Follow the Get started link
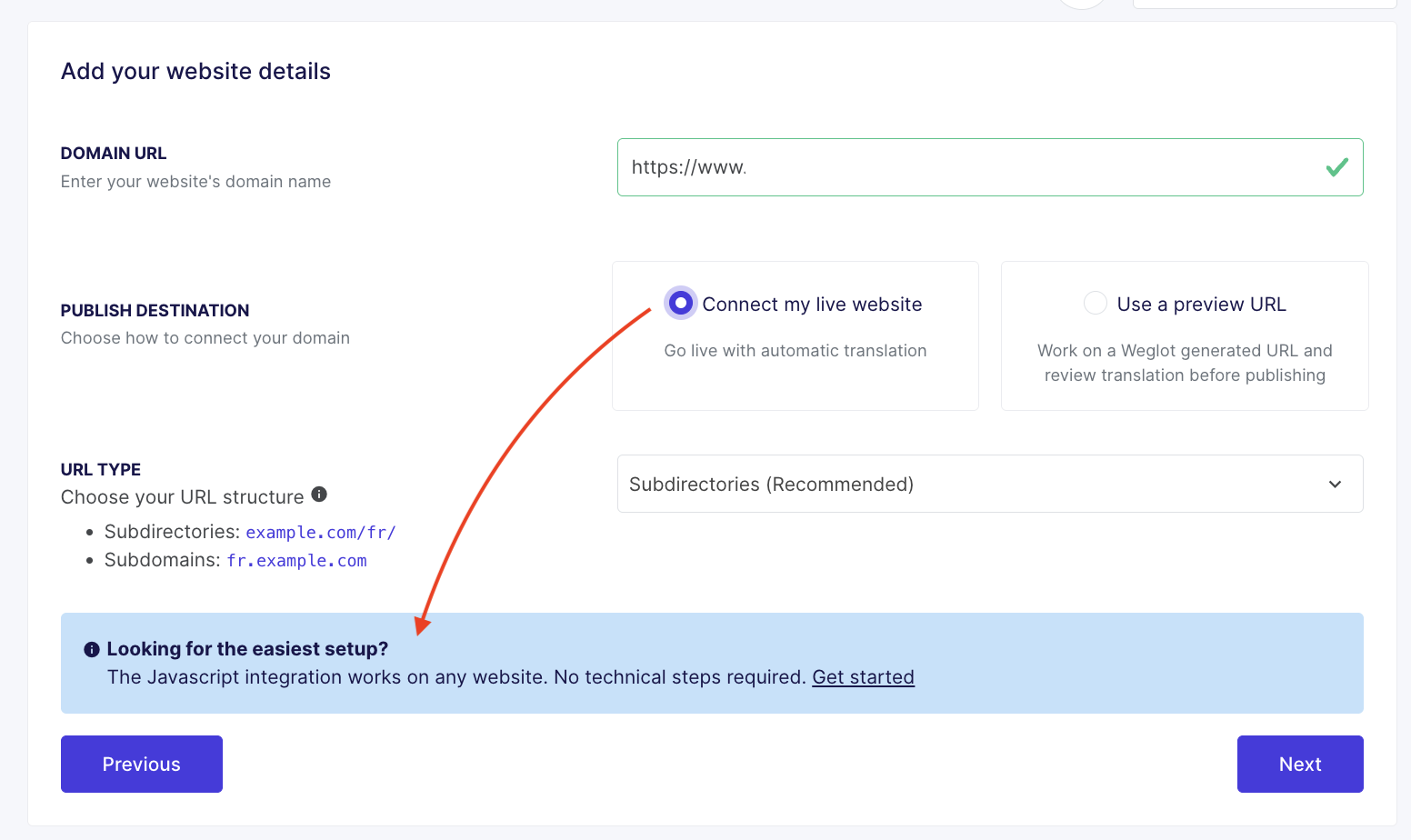The height and width of the screenshot is (840, 1411). pos(863,677)
